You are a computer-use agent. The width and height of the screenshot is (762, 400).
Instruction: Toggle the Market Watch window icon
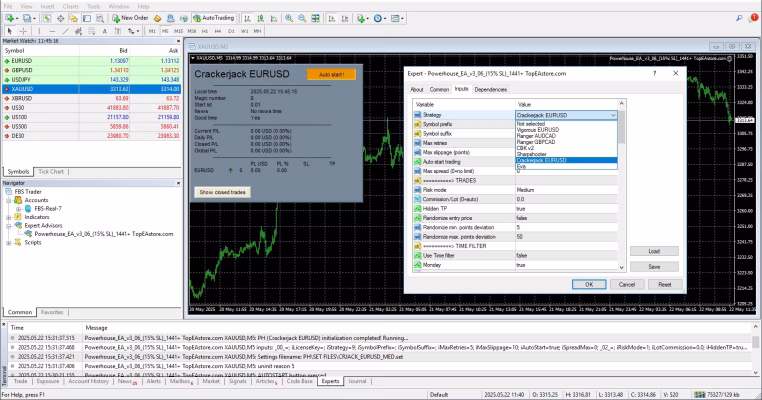point(47,18)
